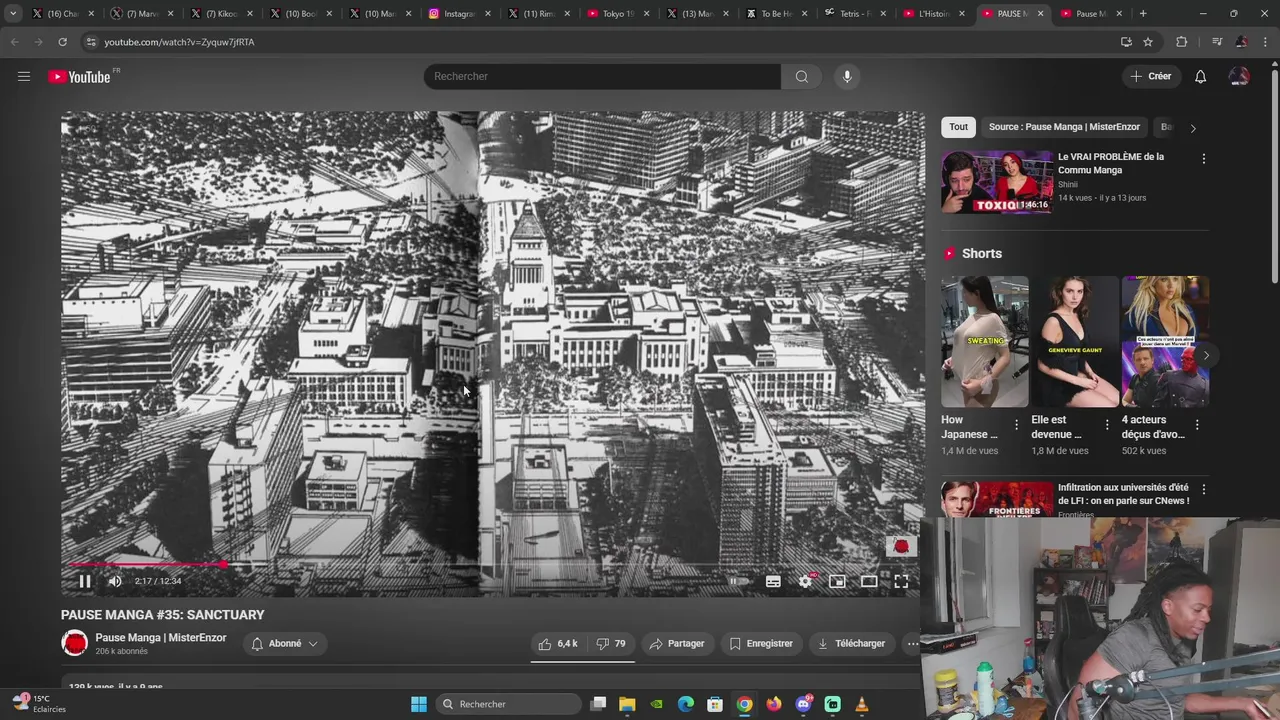The width and height of the screenshot is (1280, 720).
Task: Switch to miniplayer mode
Action: coord(837,581)
